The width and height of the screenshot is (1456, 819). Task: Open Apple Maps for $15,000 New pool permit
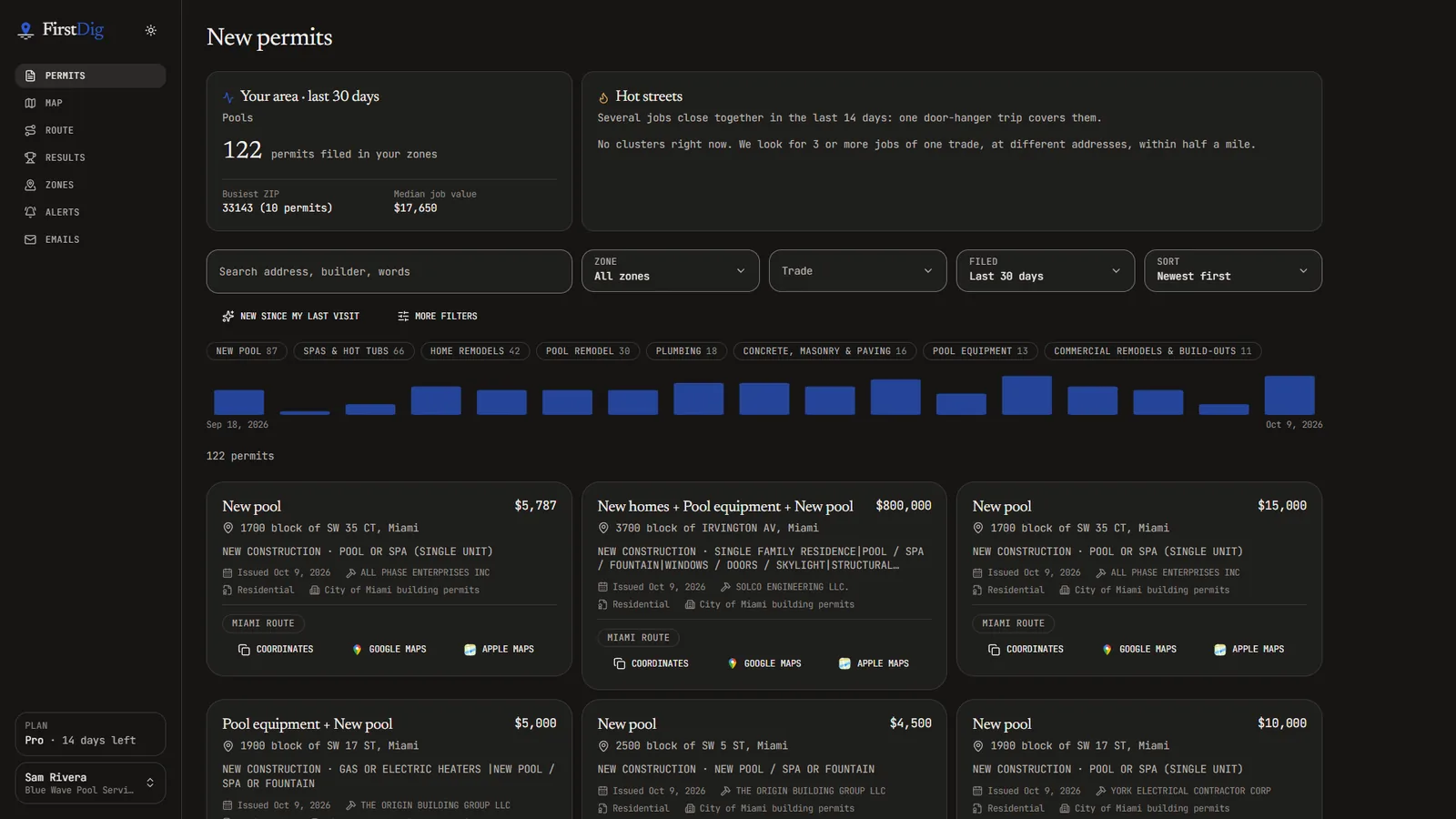[x=1249, y=650]
